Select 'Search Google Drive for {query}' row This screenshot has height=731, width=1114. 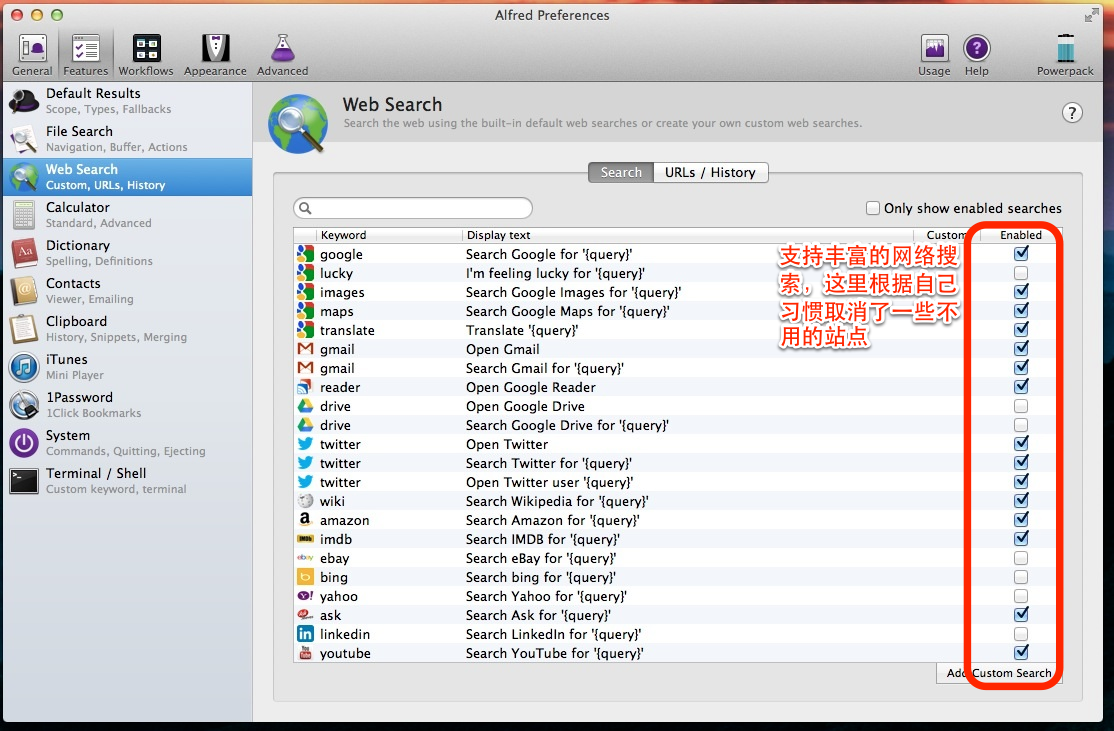coord(678,425)
